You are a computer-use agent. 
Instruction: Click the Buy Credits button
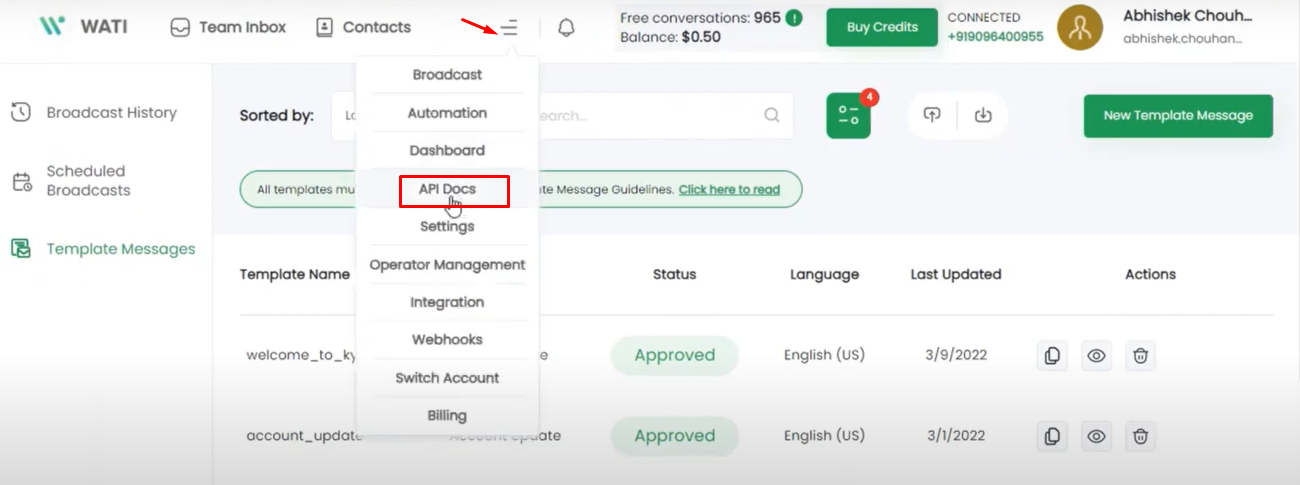(882, 27)
